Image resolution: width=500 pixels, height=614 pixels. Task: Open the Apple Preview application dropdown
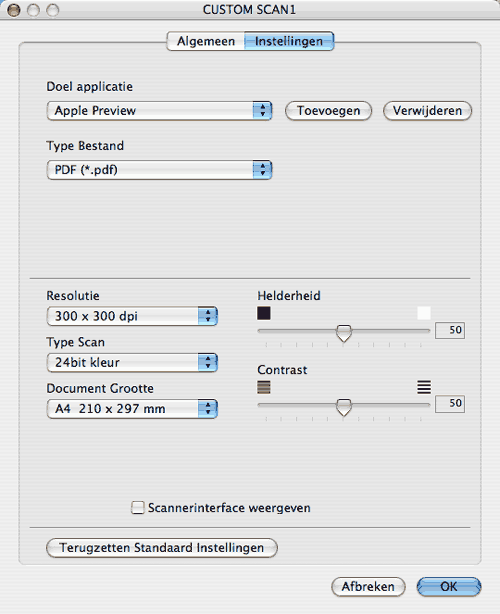click(159, 110)
